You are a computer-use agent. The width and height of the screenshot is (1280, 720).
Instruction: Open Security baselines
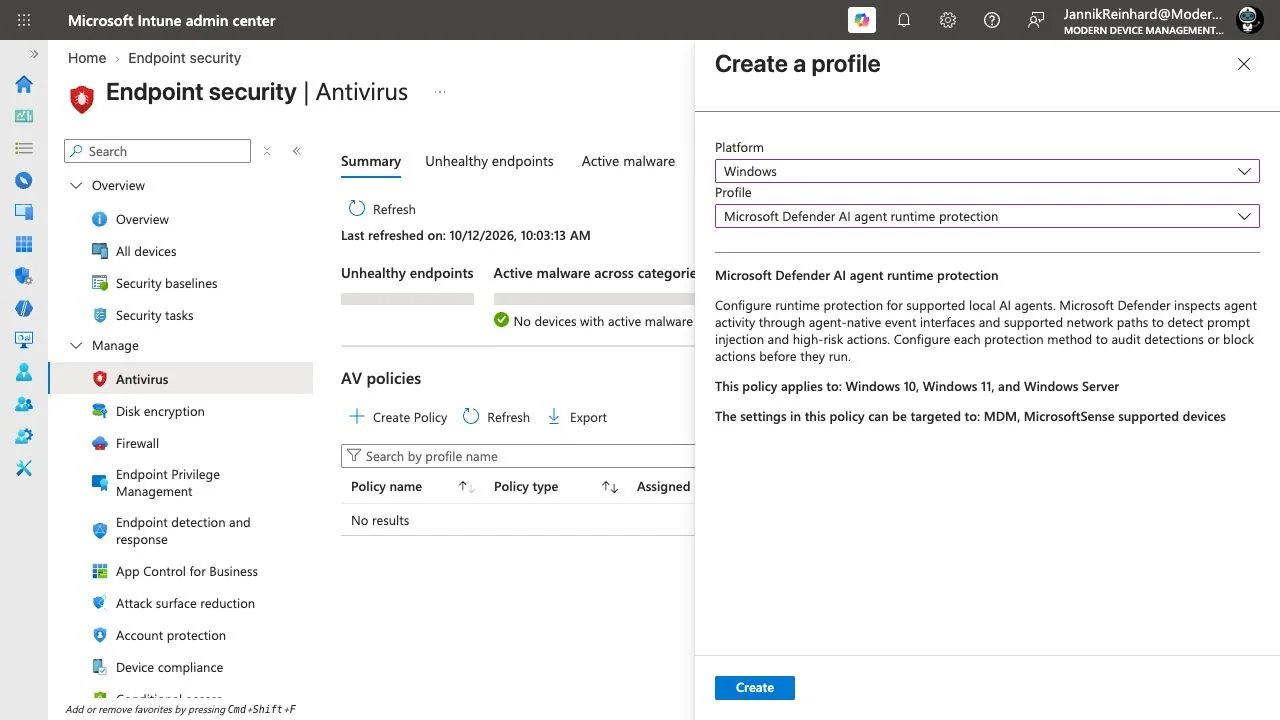pos(166,283)
